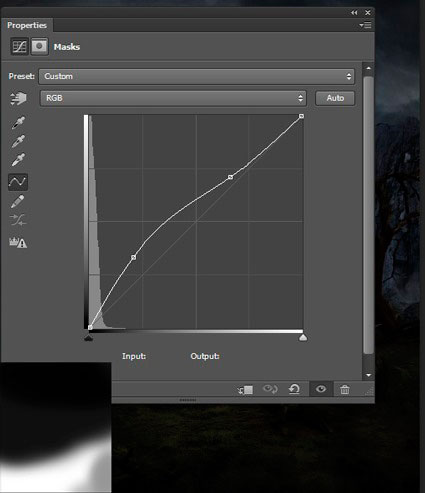Delete this adjustment layer with trash icon
Image resolution: width=425 pixels, height=493 pixels.
[x=345, y=389]
